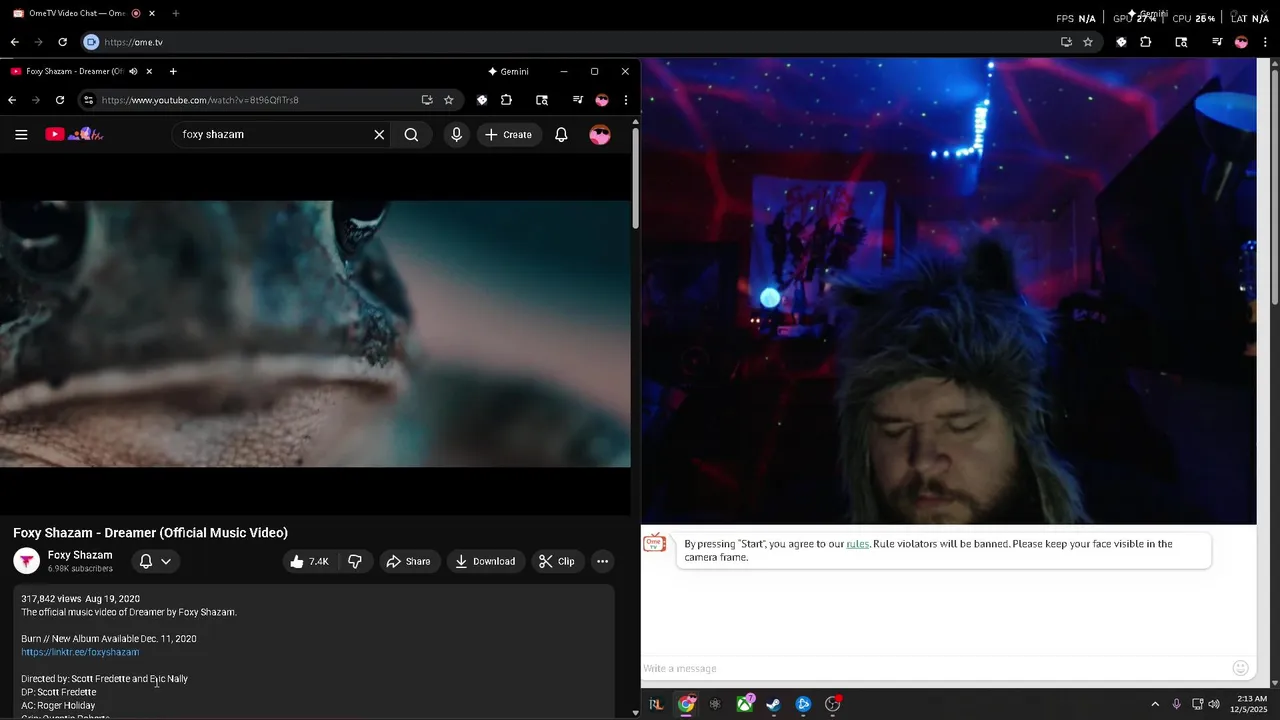This screenshot has width=1280, height=720.
Task: Open Chrome profile avatar in YouTube window
Action: [602, 100]
